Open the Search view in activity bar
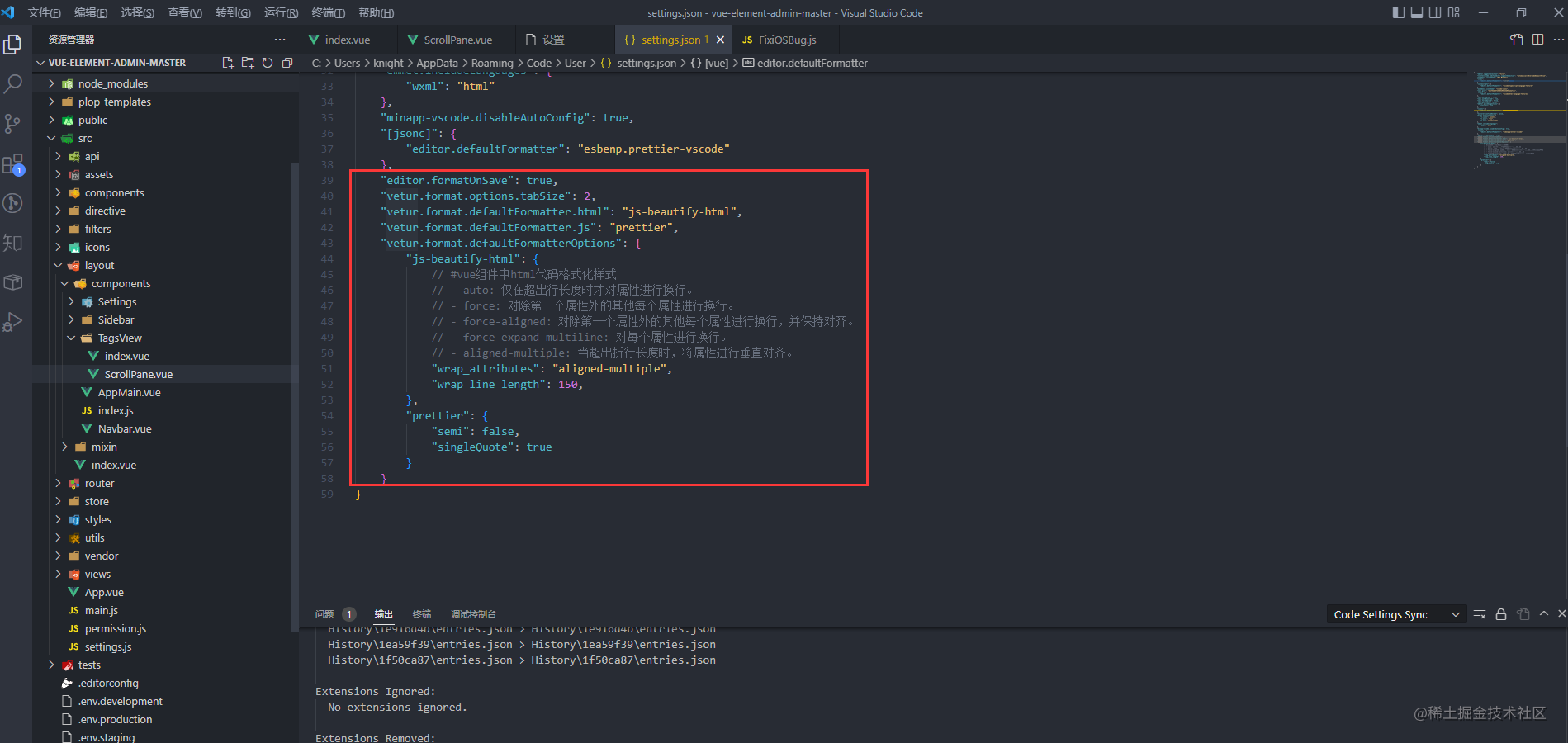 pyautogui.click(x=13, y=83)
